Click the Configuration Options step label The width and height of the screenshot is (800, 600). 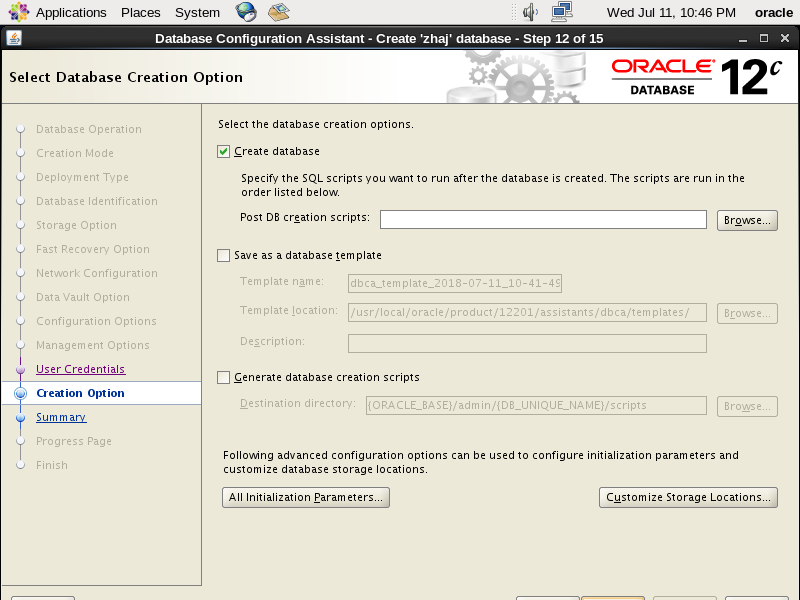96,321
